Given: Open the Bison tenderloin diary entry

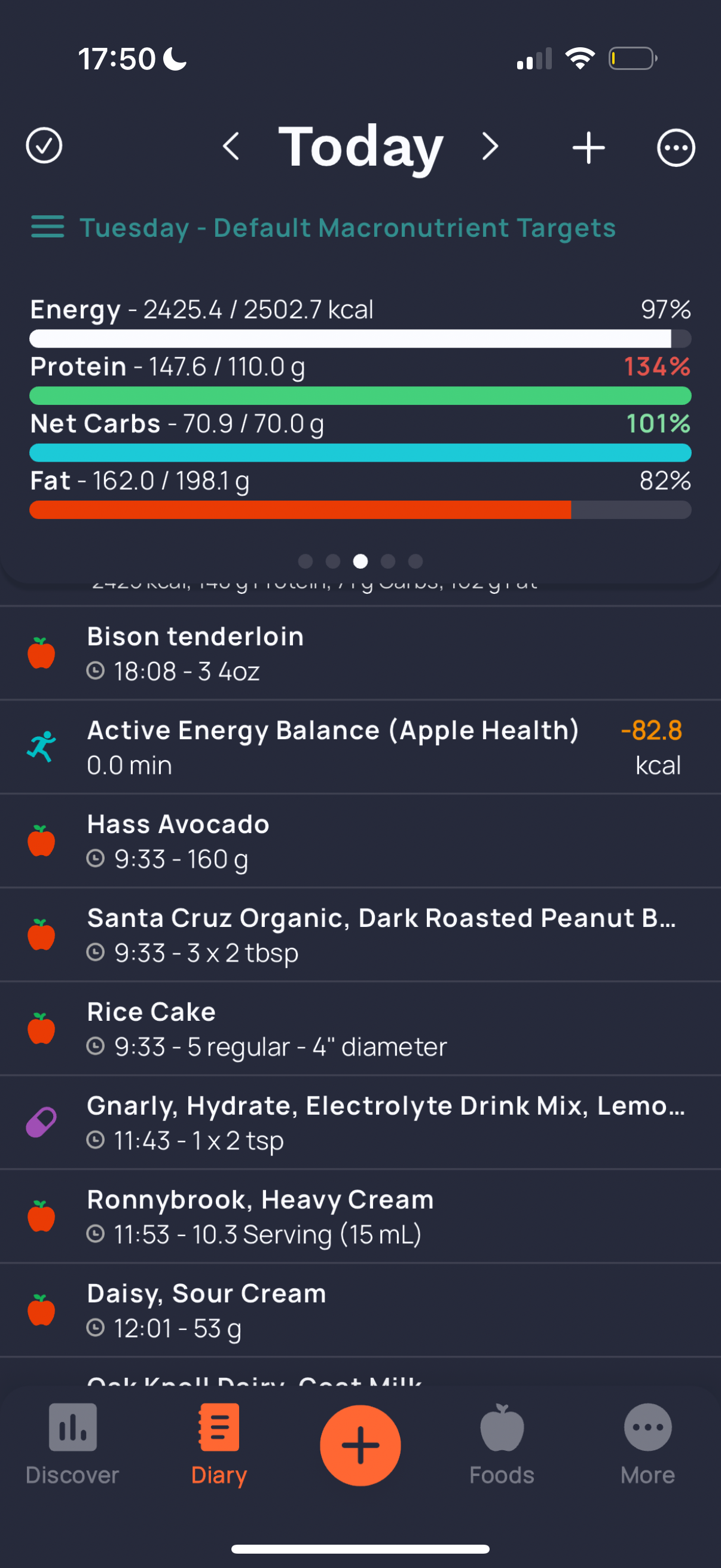Looking at the screenshot, I should [x=360, y=653].
